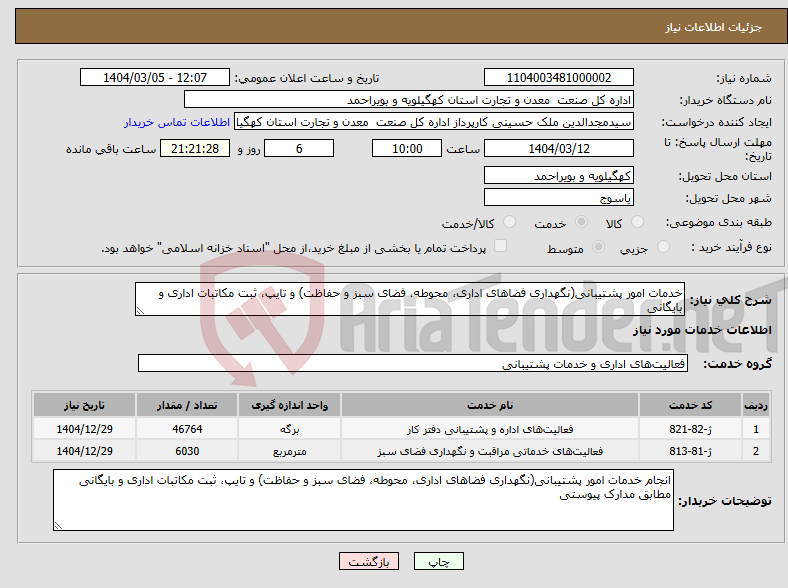Click the announcement date field 1404/03/05 - 12:07
This screenshot has height=588, width=788.
click(x=155, y=77)
